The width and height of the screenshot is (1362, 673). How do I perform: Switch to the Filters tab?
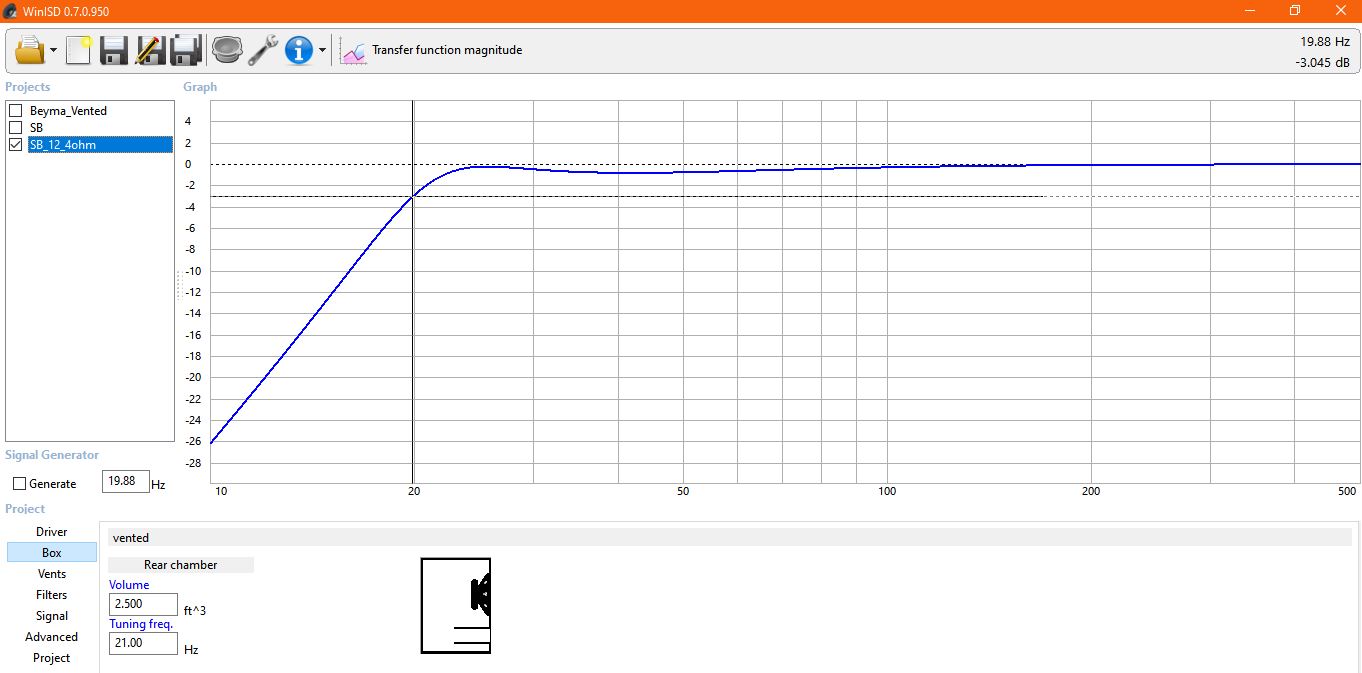[x=52, y=595]
